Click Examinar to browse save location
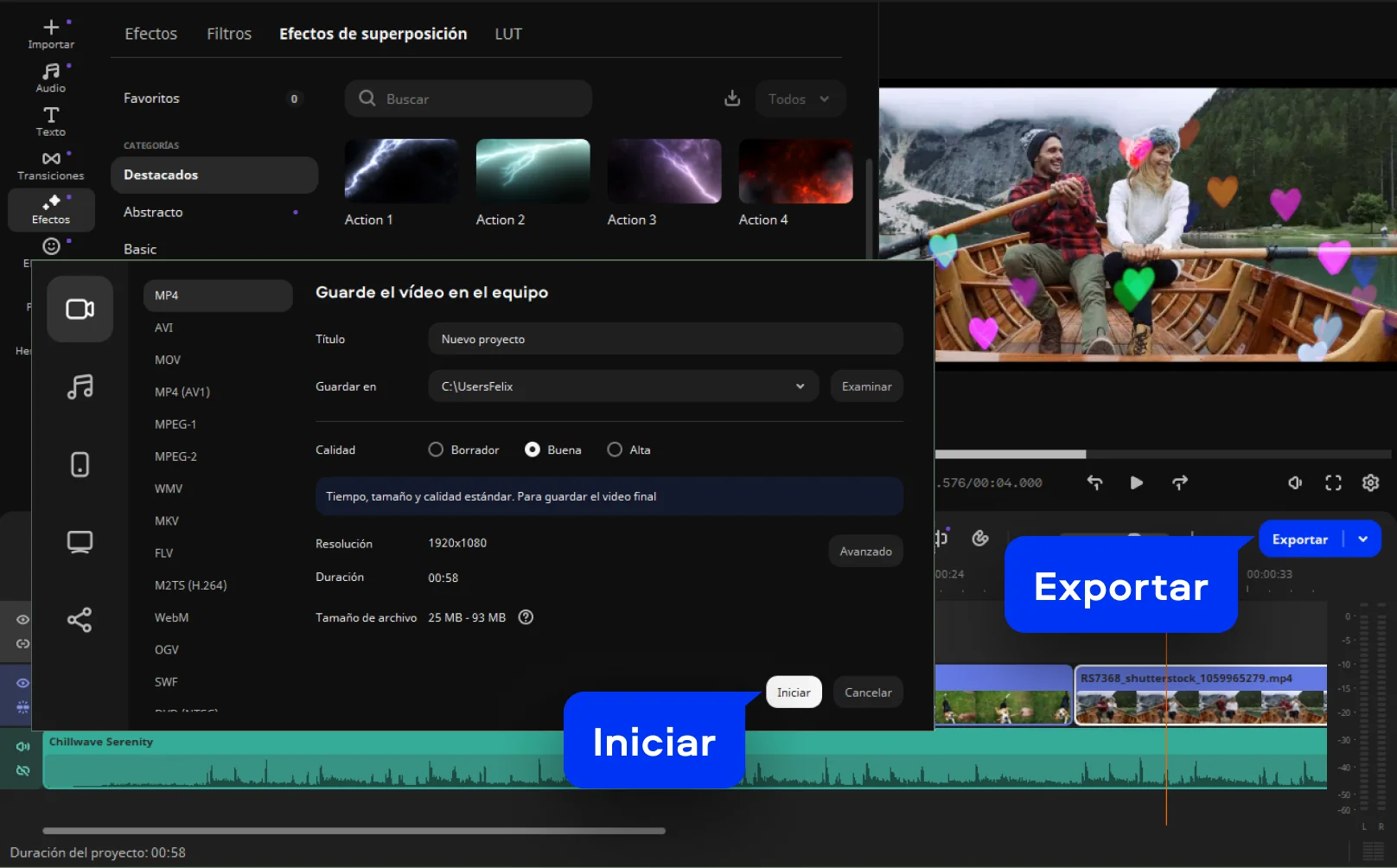Image resolution: width=1397 pixels, height=868 pixels. tap(866, 386)
